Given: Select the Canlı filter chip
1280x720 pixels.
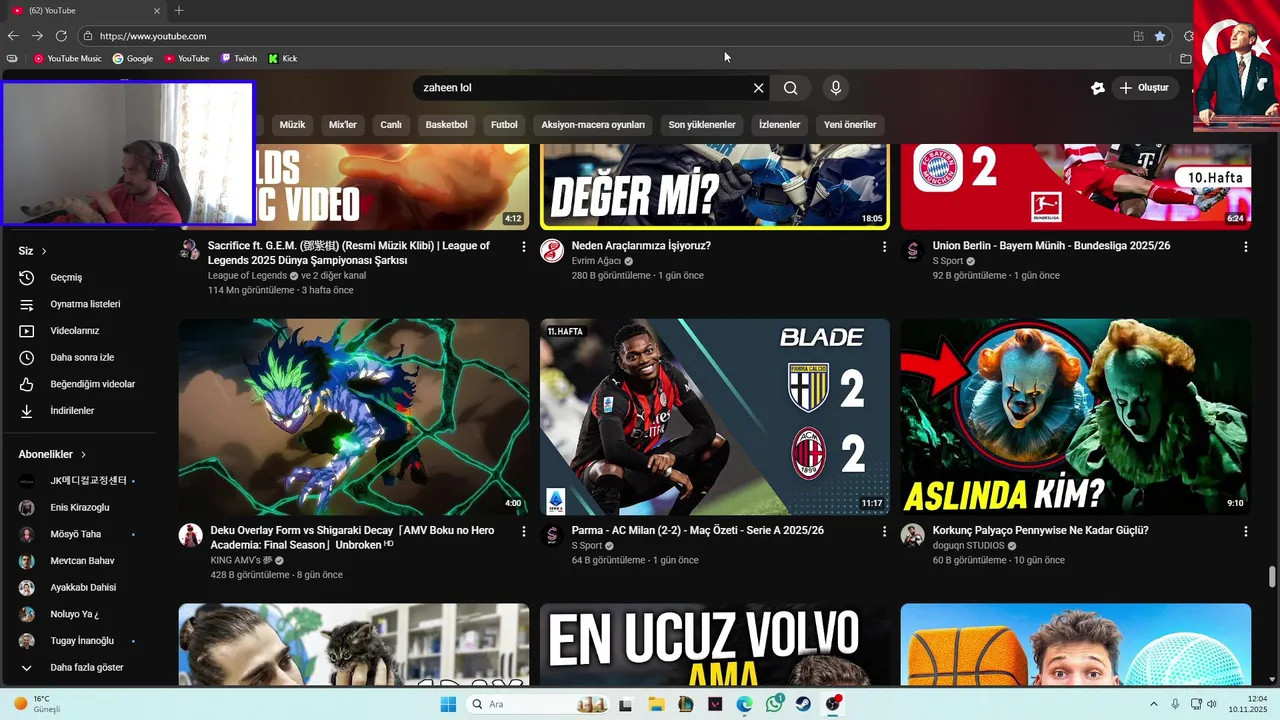Looking at the screenshot, I should [x=391, y=125].
